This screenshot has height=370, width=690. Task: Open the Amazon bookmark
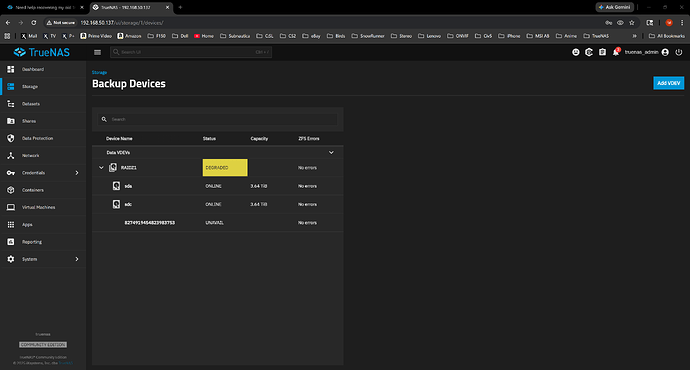[x=129, y=36]
